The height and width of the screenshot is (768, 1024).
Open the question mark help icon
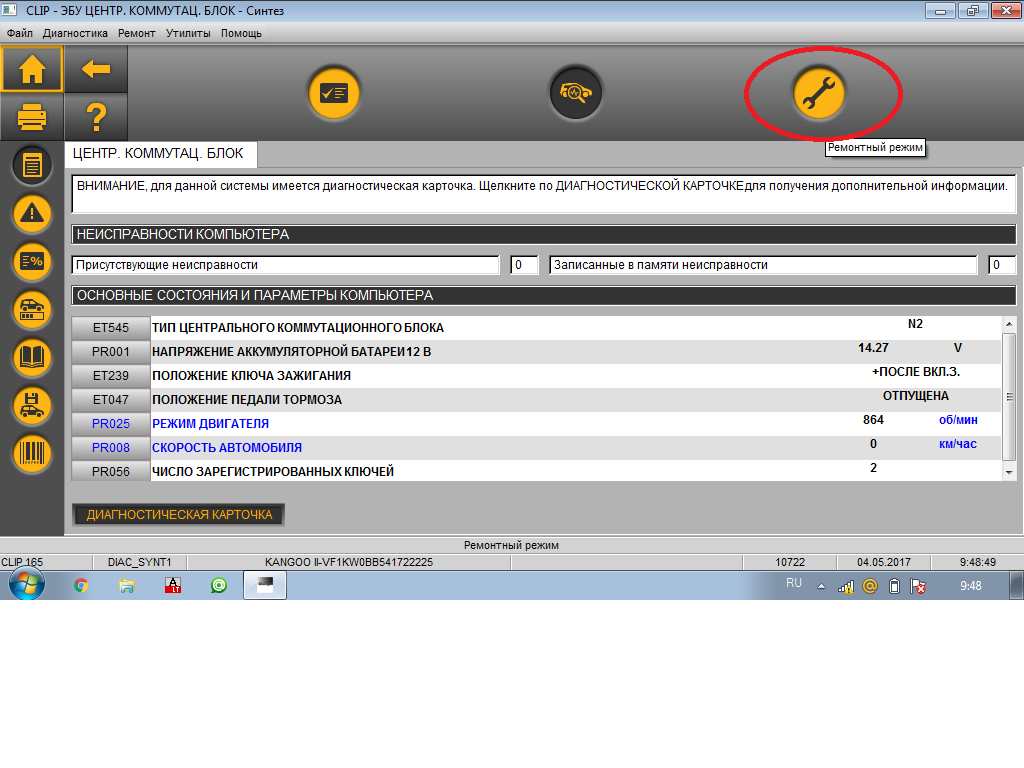click(x=96, y=117)
